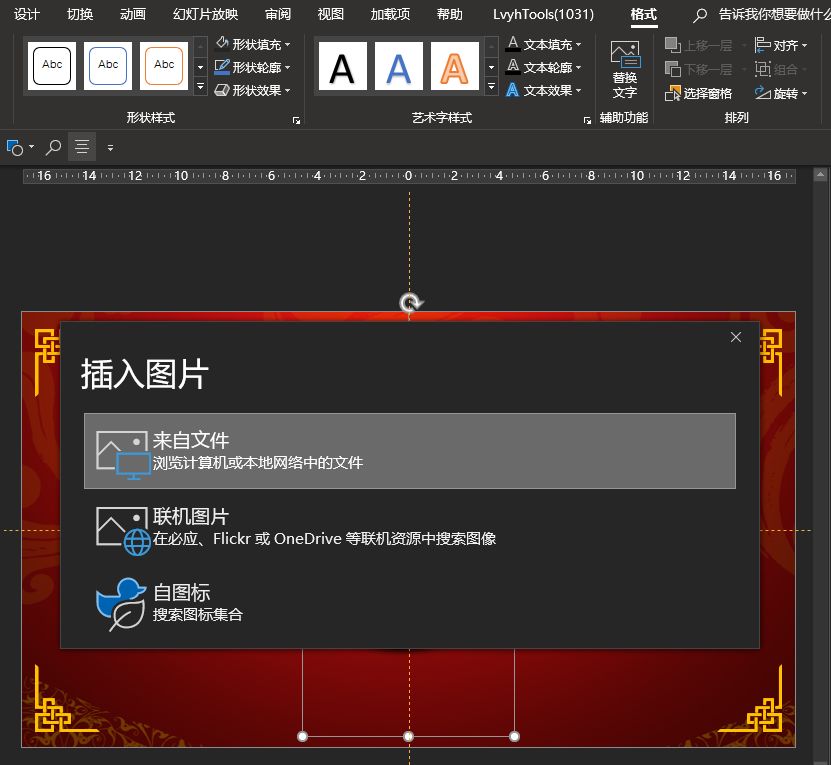
Task: Open the 替换文字 (Alt Text) pane
Action: click(624, 68)
